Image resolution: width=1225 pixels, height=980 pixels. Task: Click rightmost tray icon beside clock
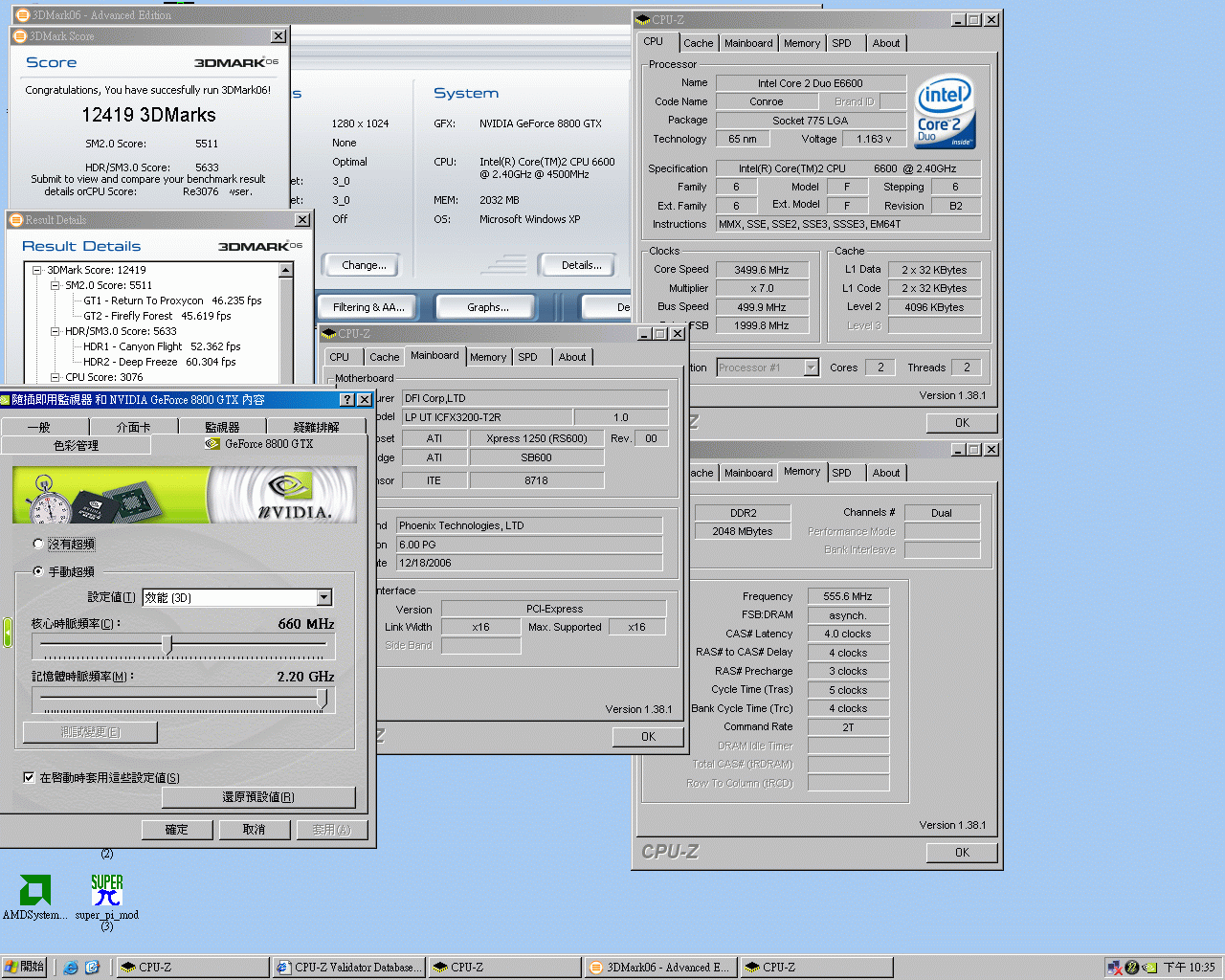pos(1150,968)
